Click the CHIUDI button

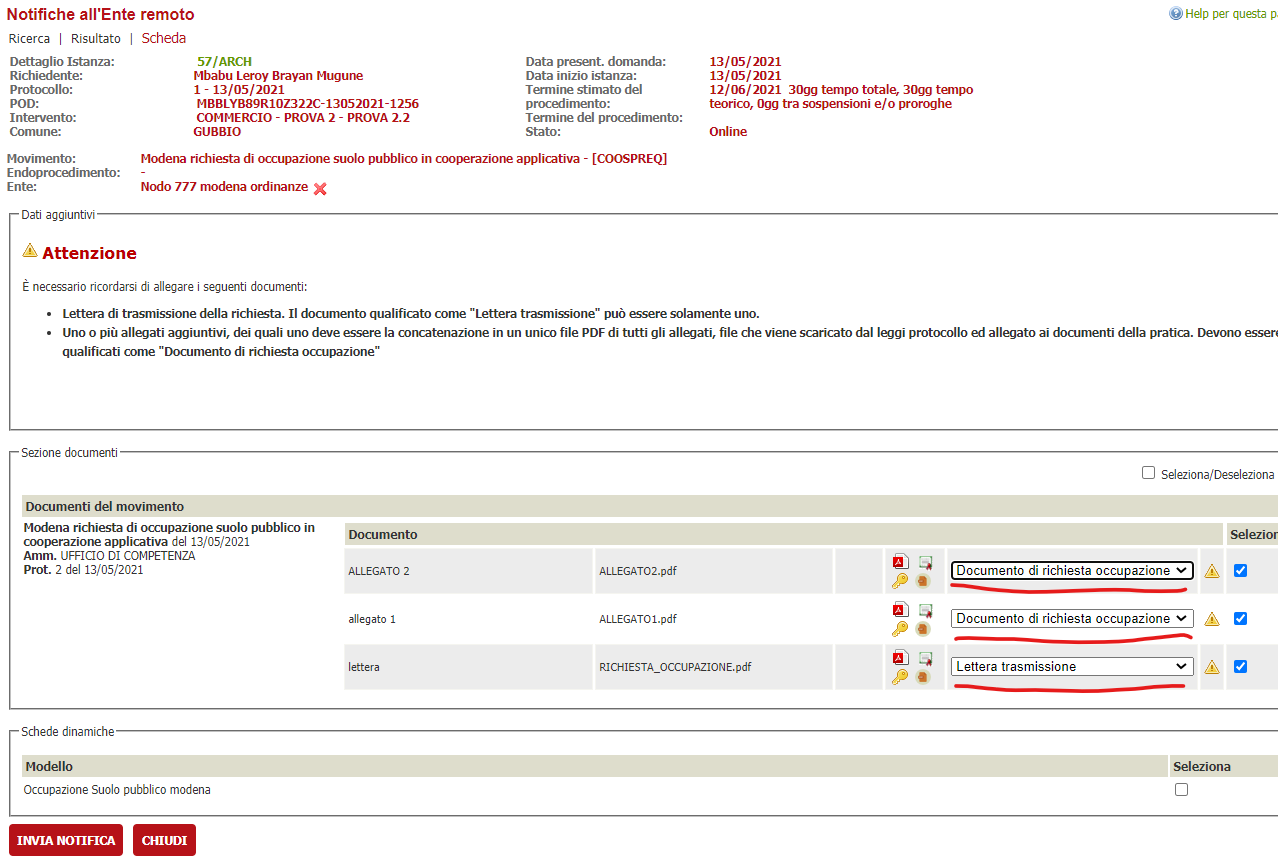(x=164, y=840)
